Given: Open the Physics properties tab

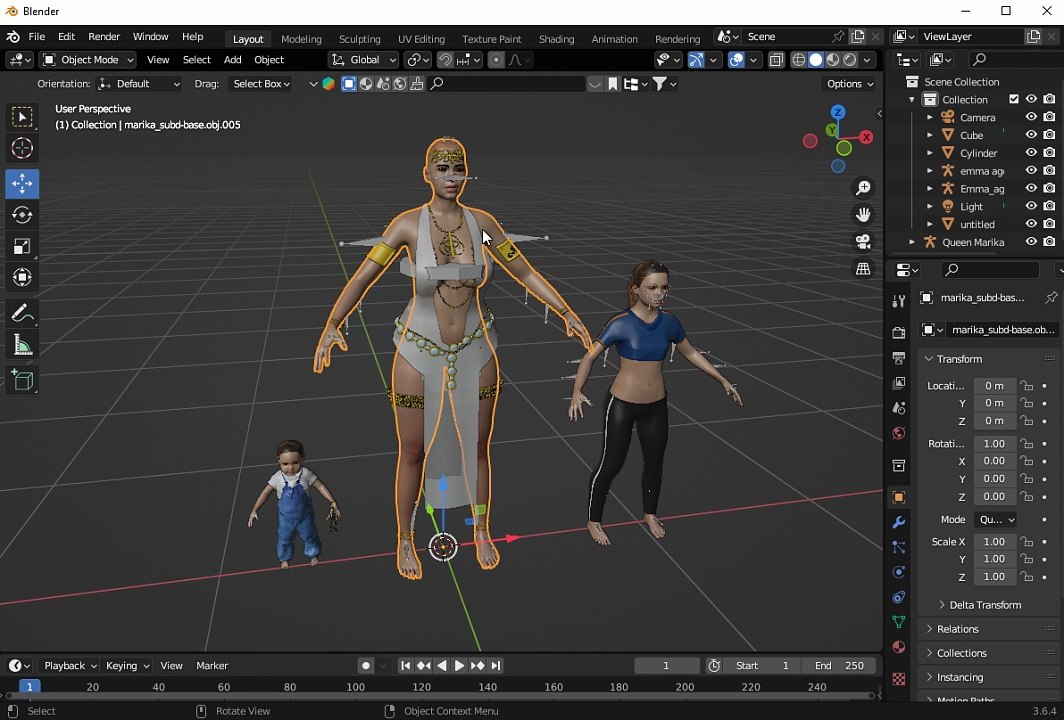Looking at the screenshot, I should 899,572.
